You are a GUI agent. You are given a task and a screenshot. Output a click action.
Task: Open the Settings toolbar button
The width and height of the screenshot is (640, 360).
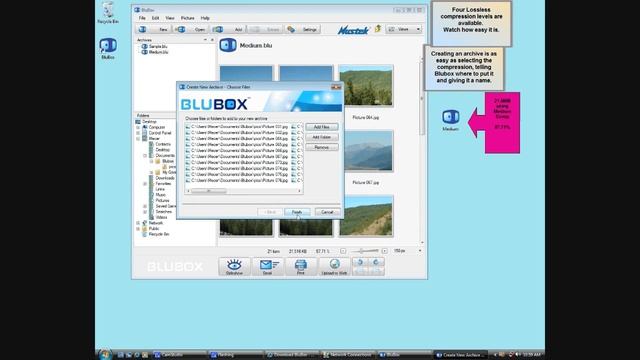click(x=302, y=29)
